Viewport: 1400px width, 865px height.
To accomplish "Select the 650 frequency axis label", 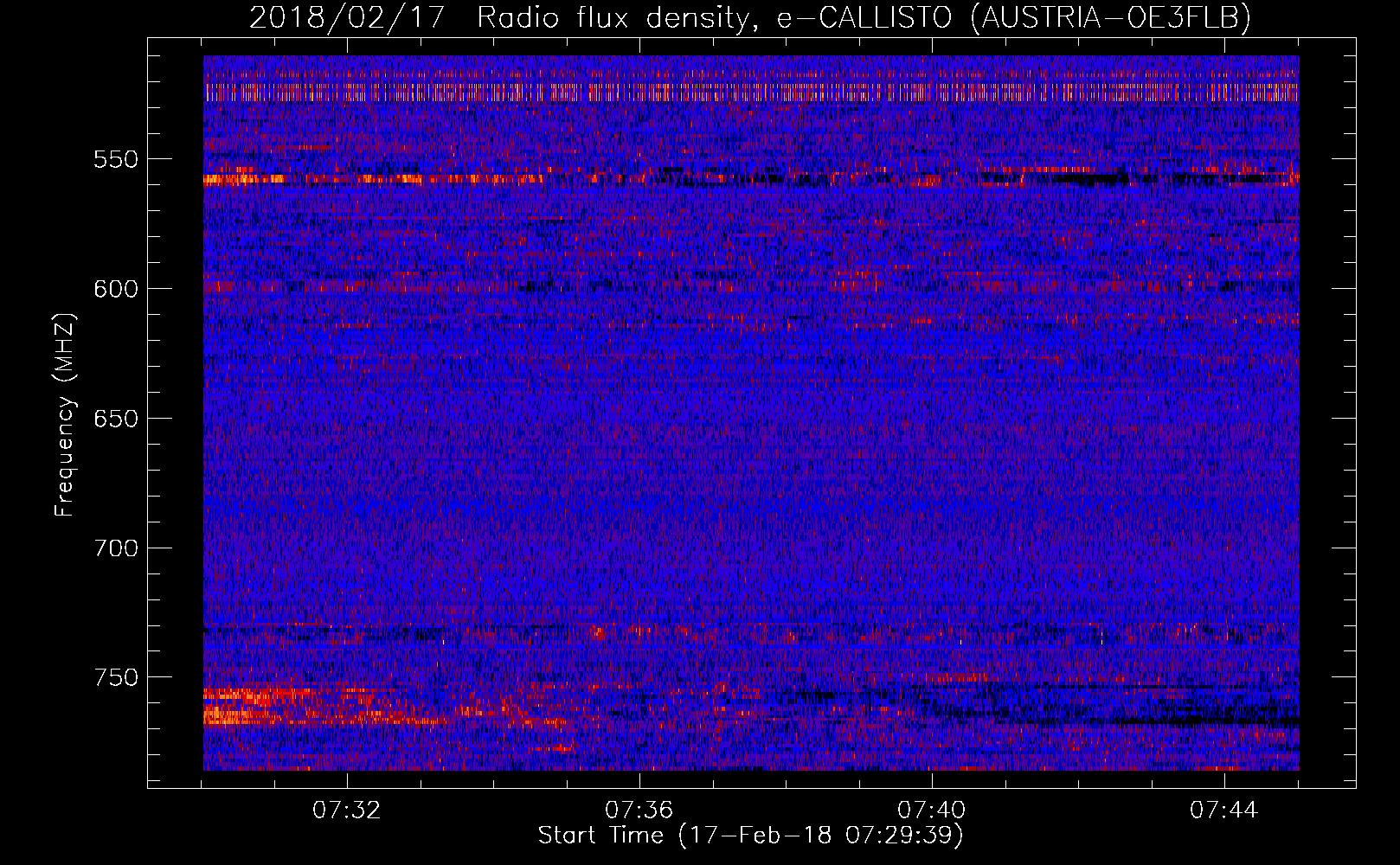I will point(116,419).
